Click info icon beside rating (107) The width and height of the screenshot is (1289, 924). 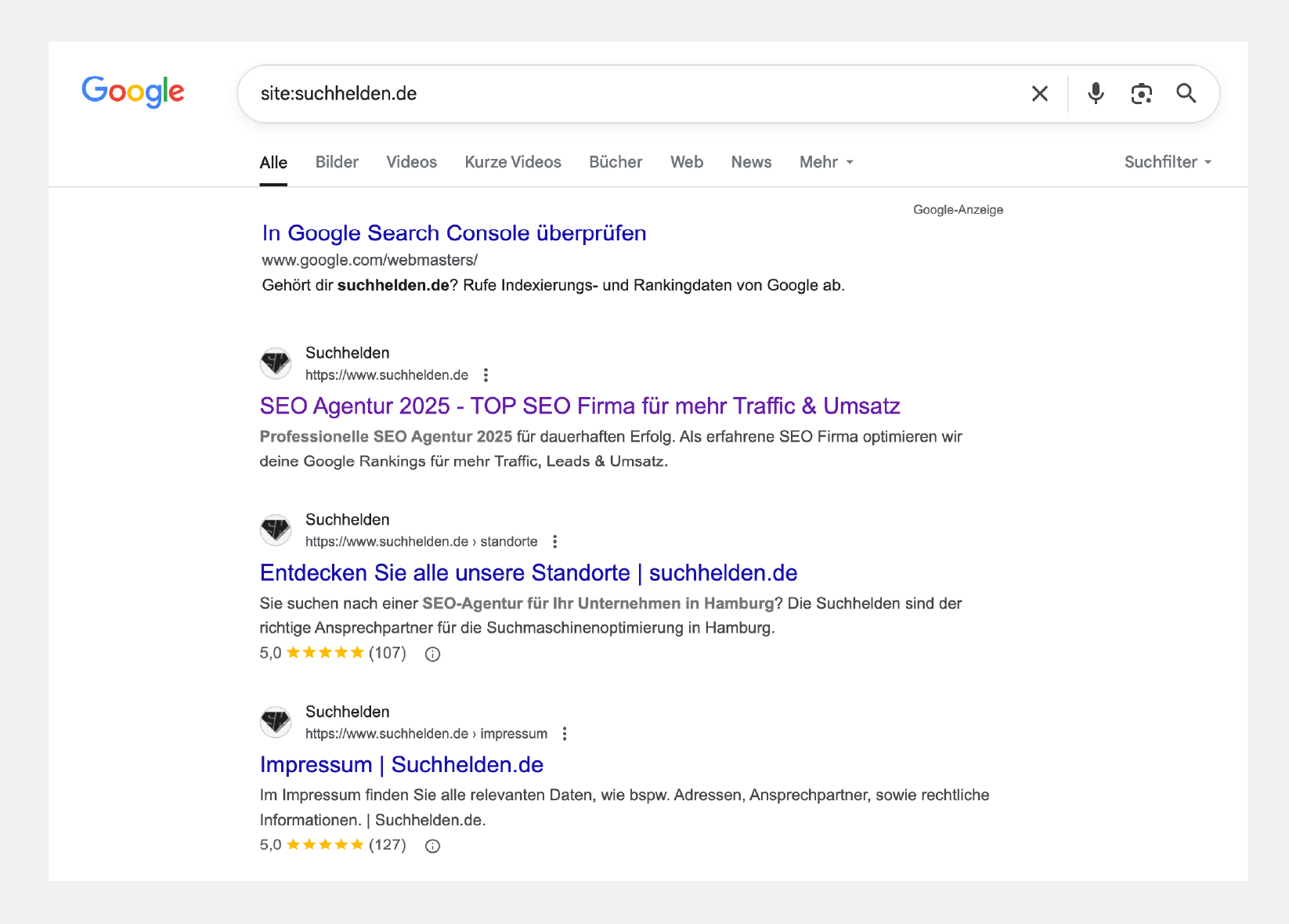click(432, 654)
